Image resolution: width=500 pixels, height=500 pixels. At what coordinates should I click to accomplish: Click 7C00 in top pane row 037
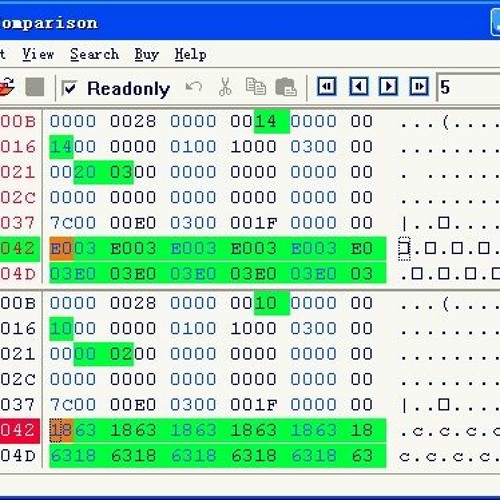73,223
